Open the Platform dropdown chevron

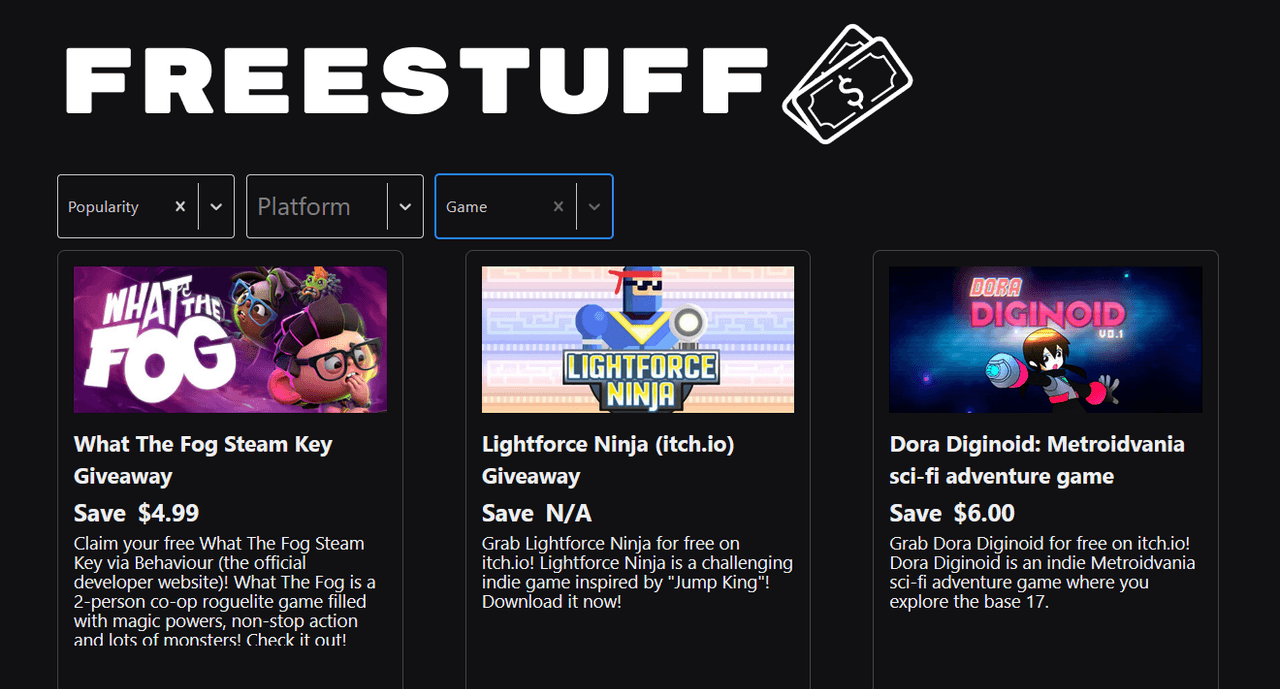tap(405, 206)
